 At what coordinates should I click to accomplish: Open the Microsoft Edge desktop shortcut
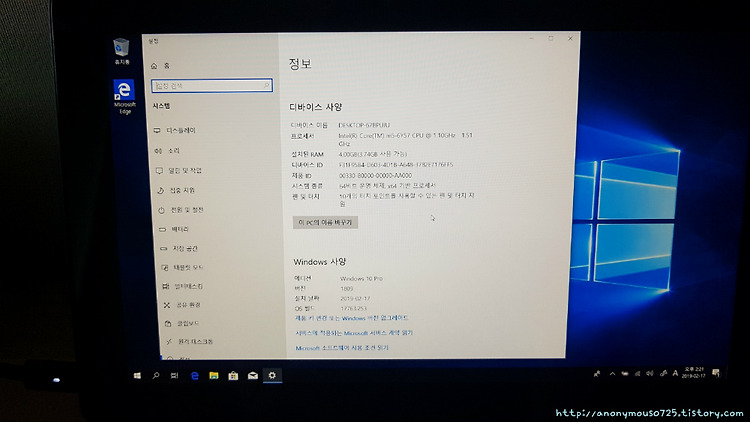pyautogui.click(x=124, y=97)
